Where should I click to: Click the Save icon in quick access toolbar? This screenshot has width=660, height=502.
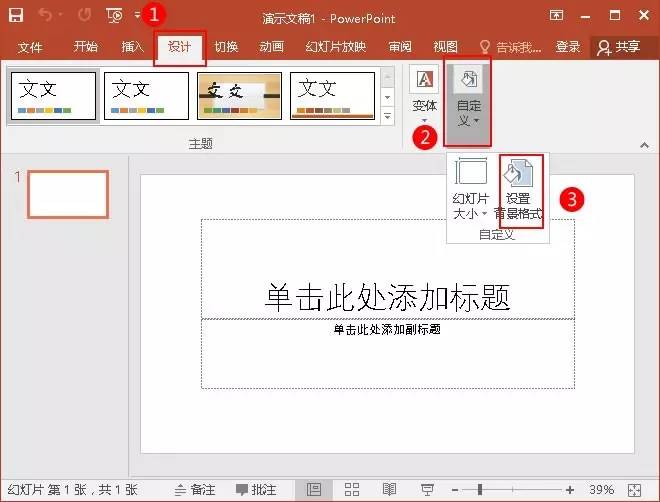coord(16,16)
